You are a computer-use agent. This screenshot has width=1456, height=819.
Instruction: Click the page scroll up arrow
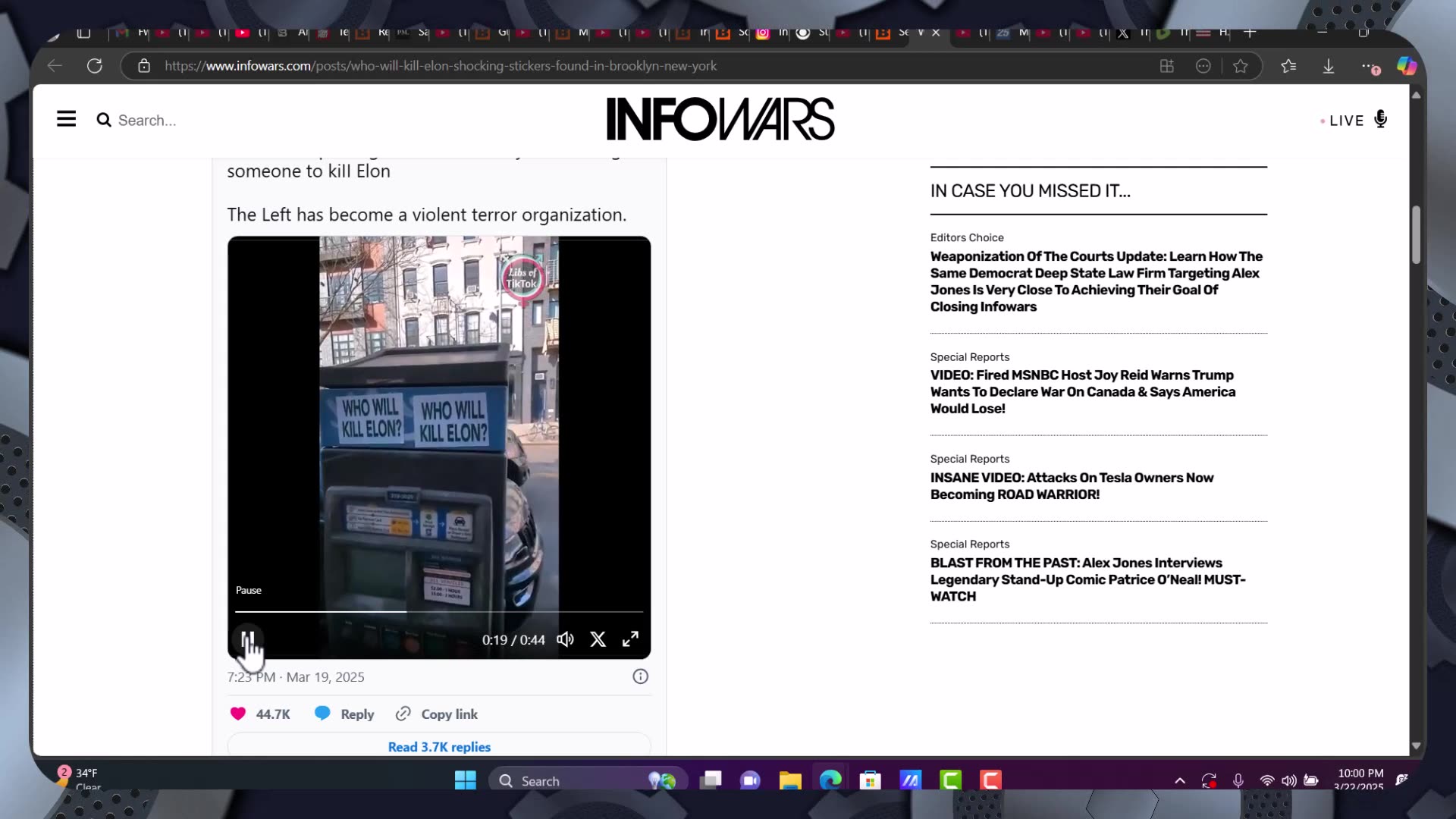(x=1416, y=95)
